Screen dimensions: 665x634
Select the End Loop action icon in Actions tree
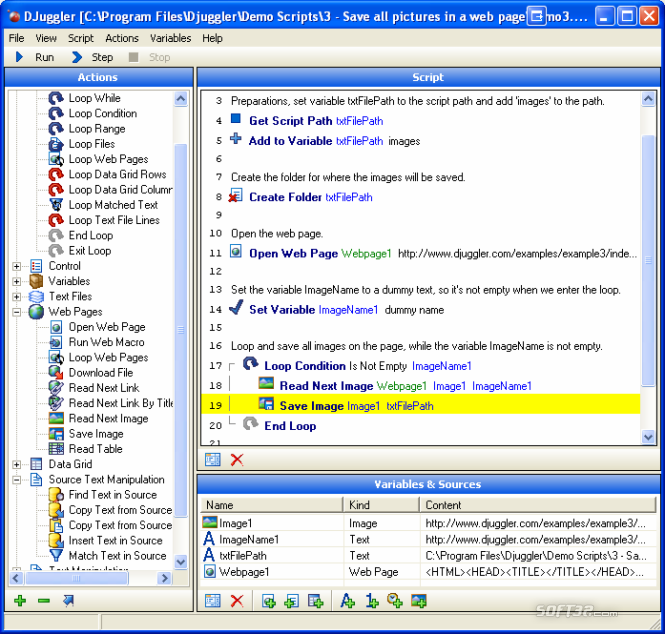pos(56,235)
